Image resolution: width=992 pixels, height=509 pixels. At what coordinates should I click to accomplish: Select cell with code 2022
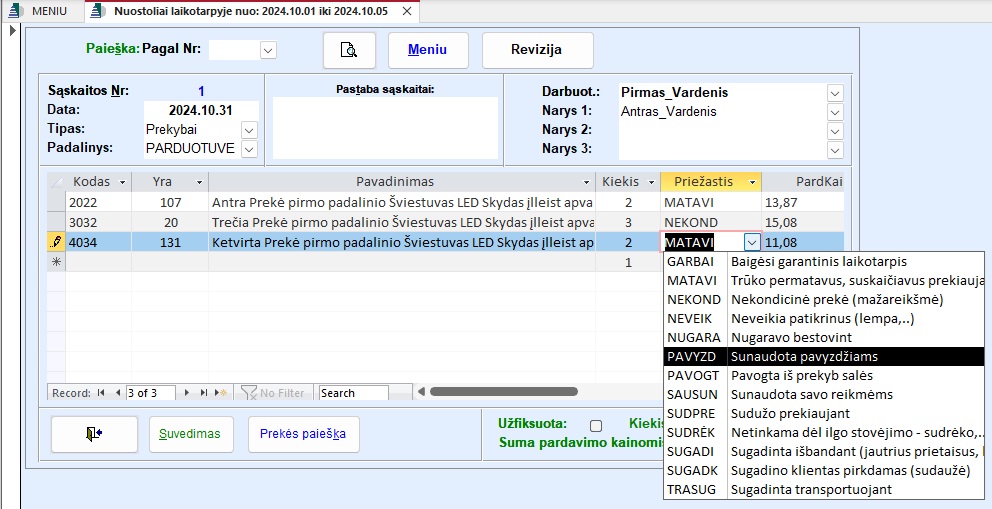(99, 202)
